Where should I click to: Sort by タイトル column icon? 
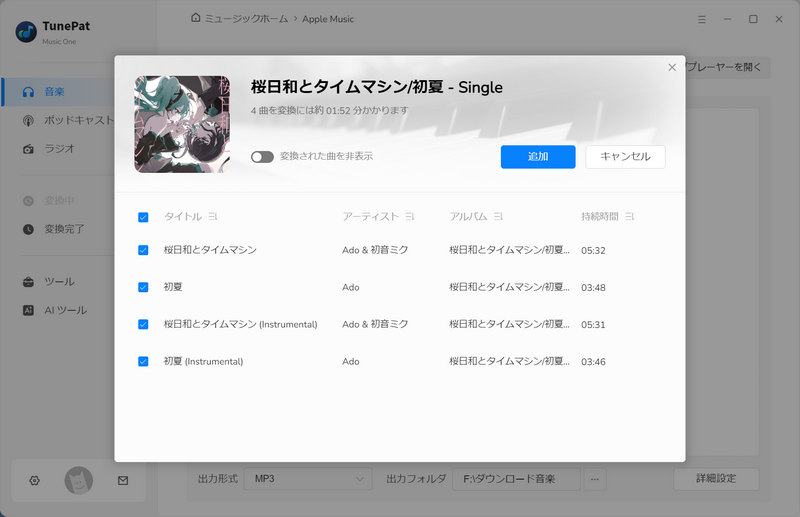213,217
